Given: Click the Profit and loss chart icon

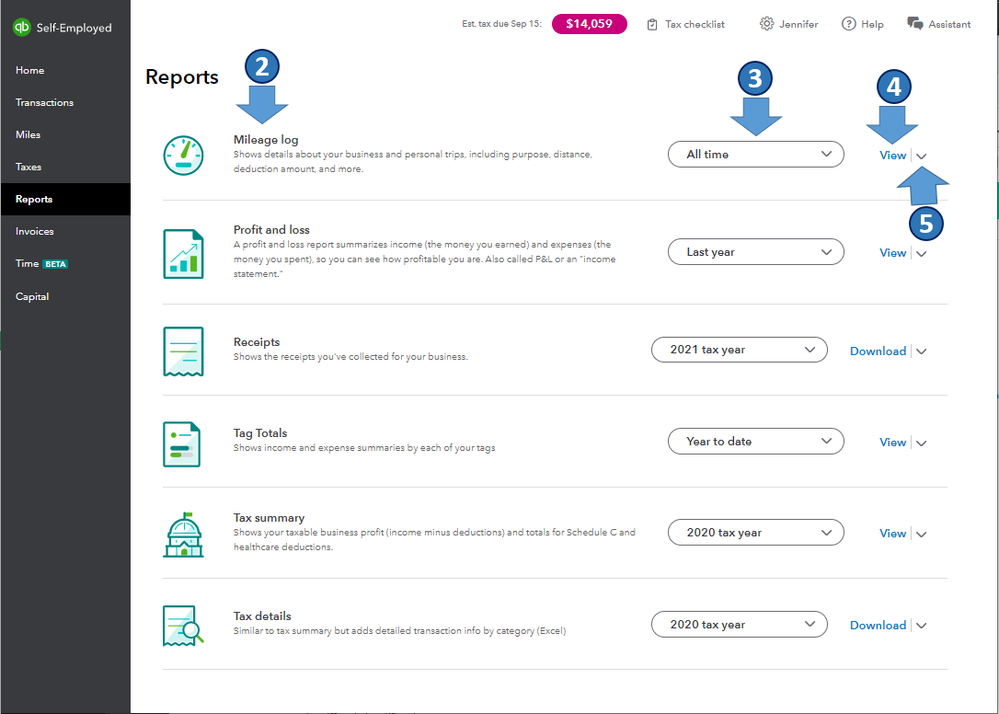Looking at the screenshot, I should tap(183, 254).
